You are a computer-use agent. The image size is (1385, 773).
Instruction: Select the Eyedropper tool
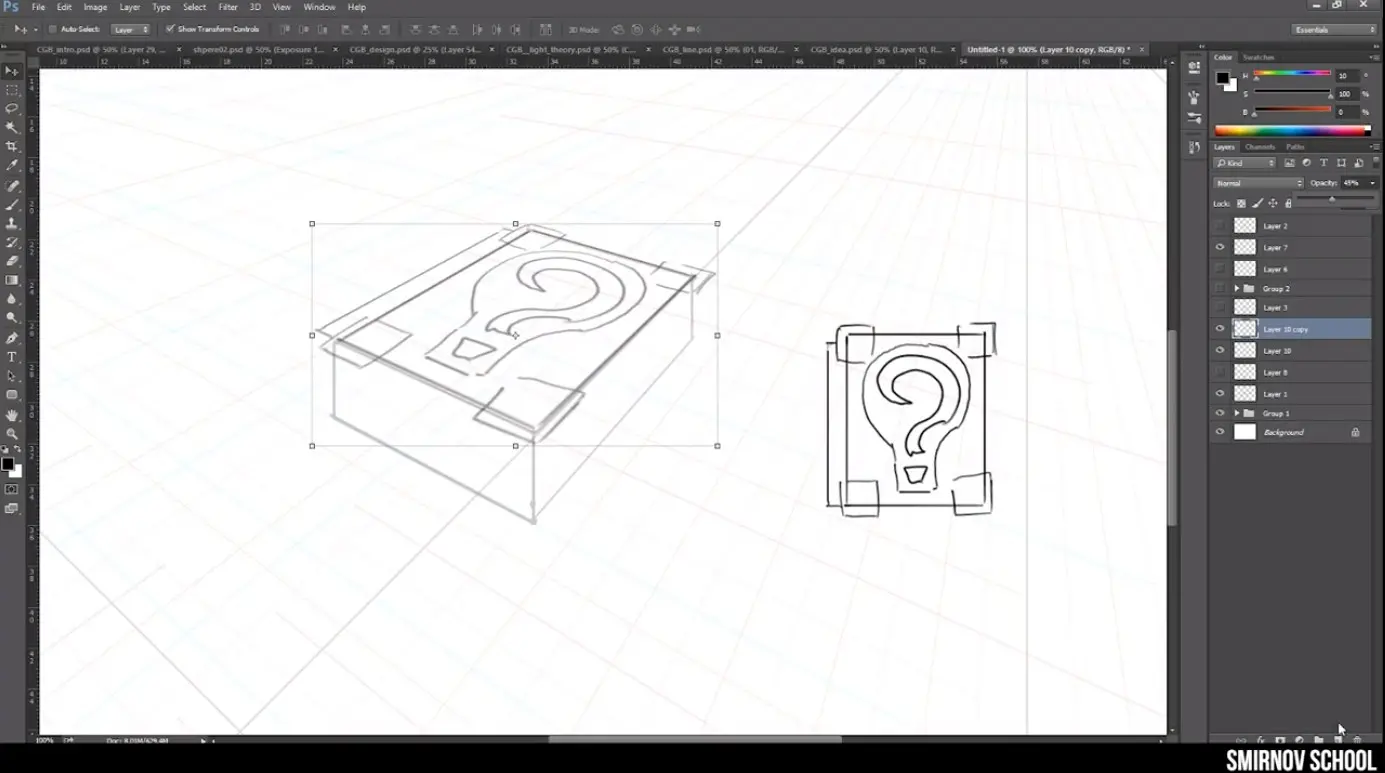coord(12,165)
